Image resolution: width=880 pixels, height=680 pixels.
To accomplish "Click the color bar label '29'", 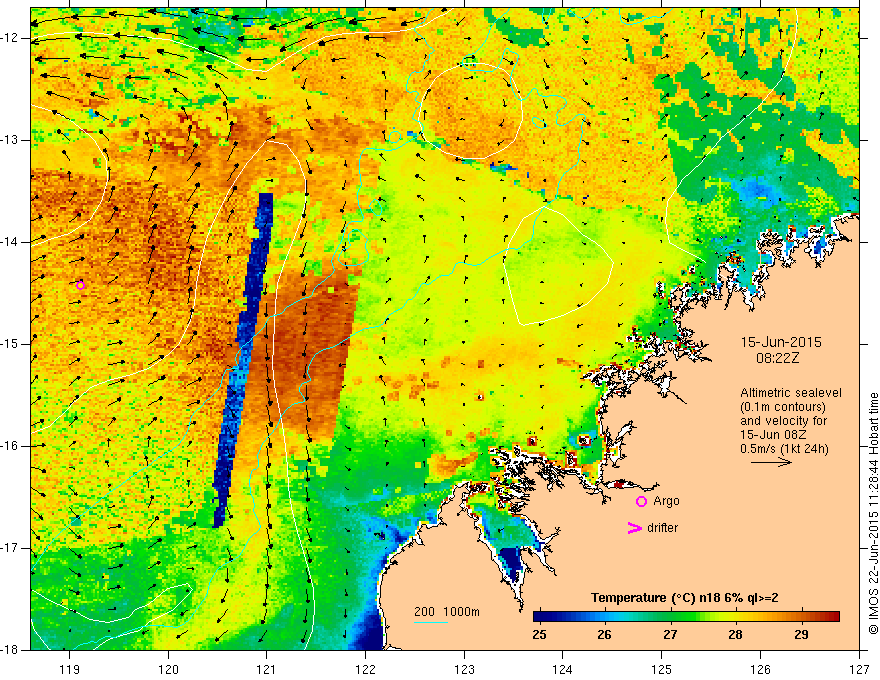I will point(801,635).
